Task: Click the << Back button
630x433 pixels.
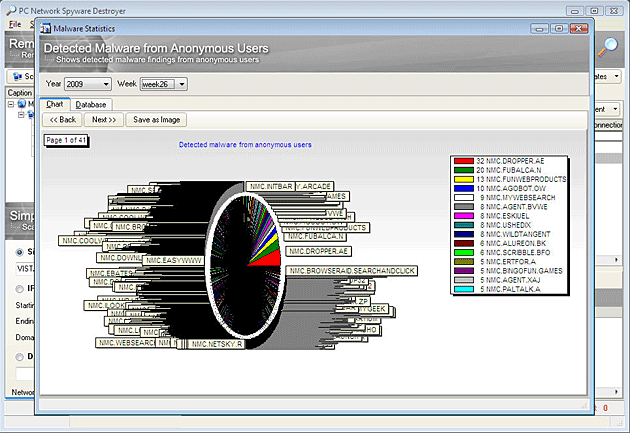Action: coord(62,120)
